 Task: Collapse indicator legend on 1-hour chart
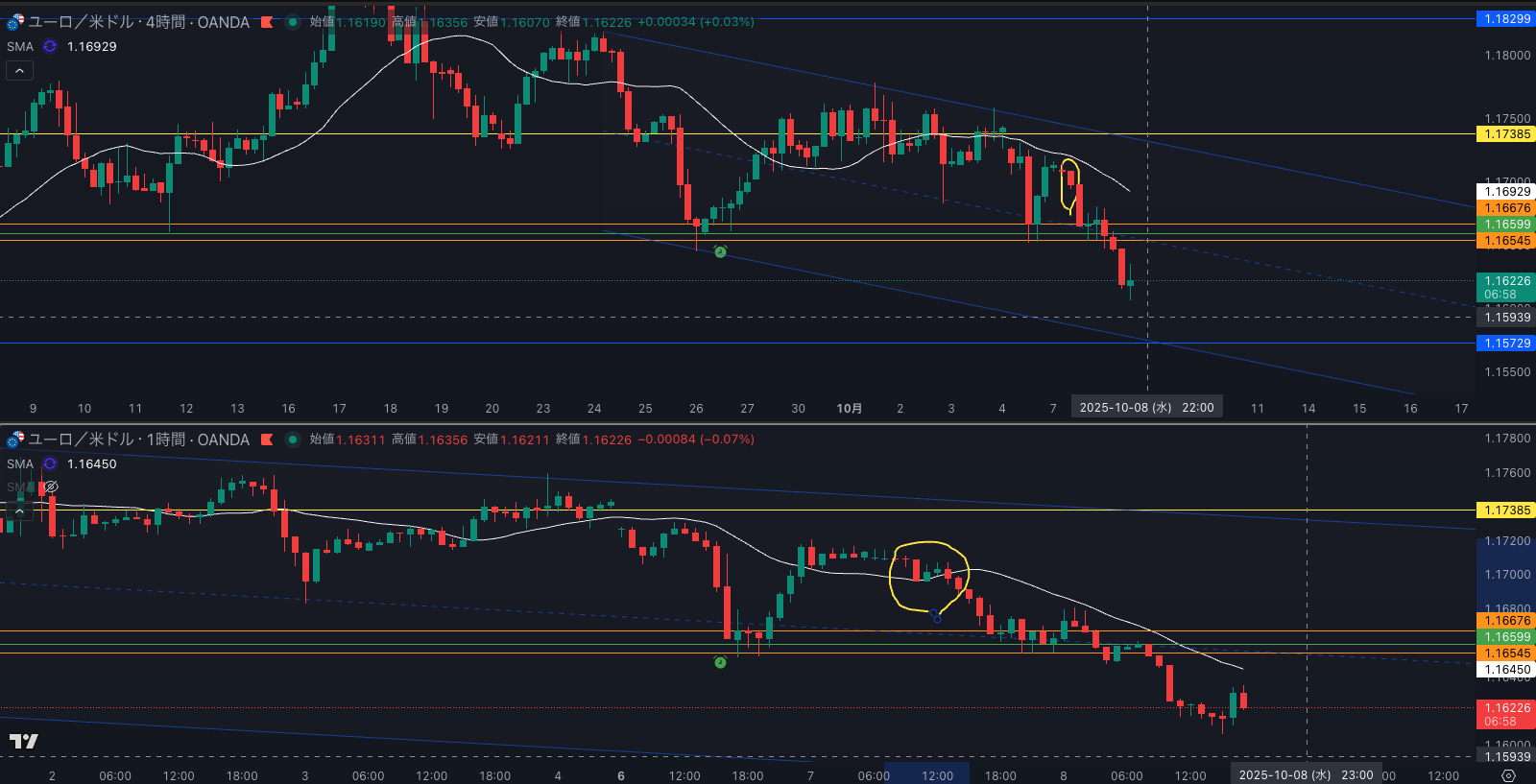pyautogui.click(x=19, y=511)
